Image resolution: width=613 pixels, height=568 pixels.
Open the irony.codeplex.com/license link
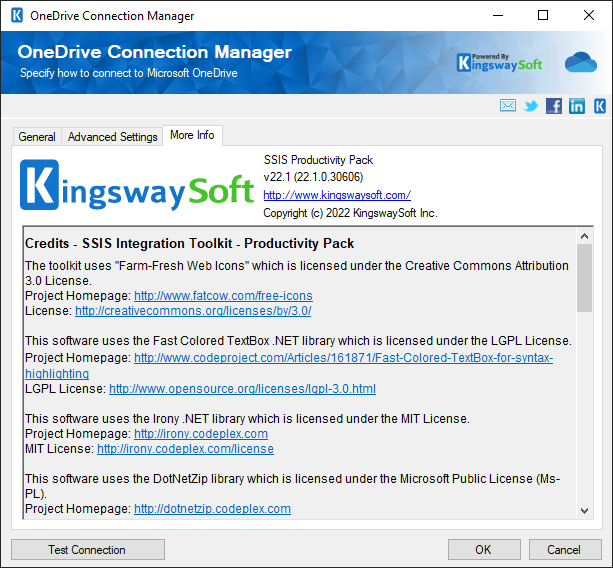click(185, 449)
